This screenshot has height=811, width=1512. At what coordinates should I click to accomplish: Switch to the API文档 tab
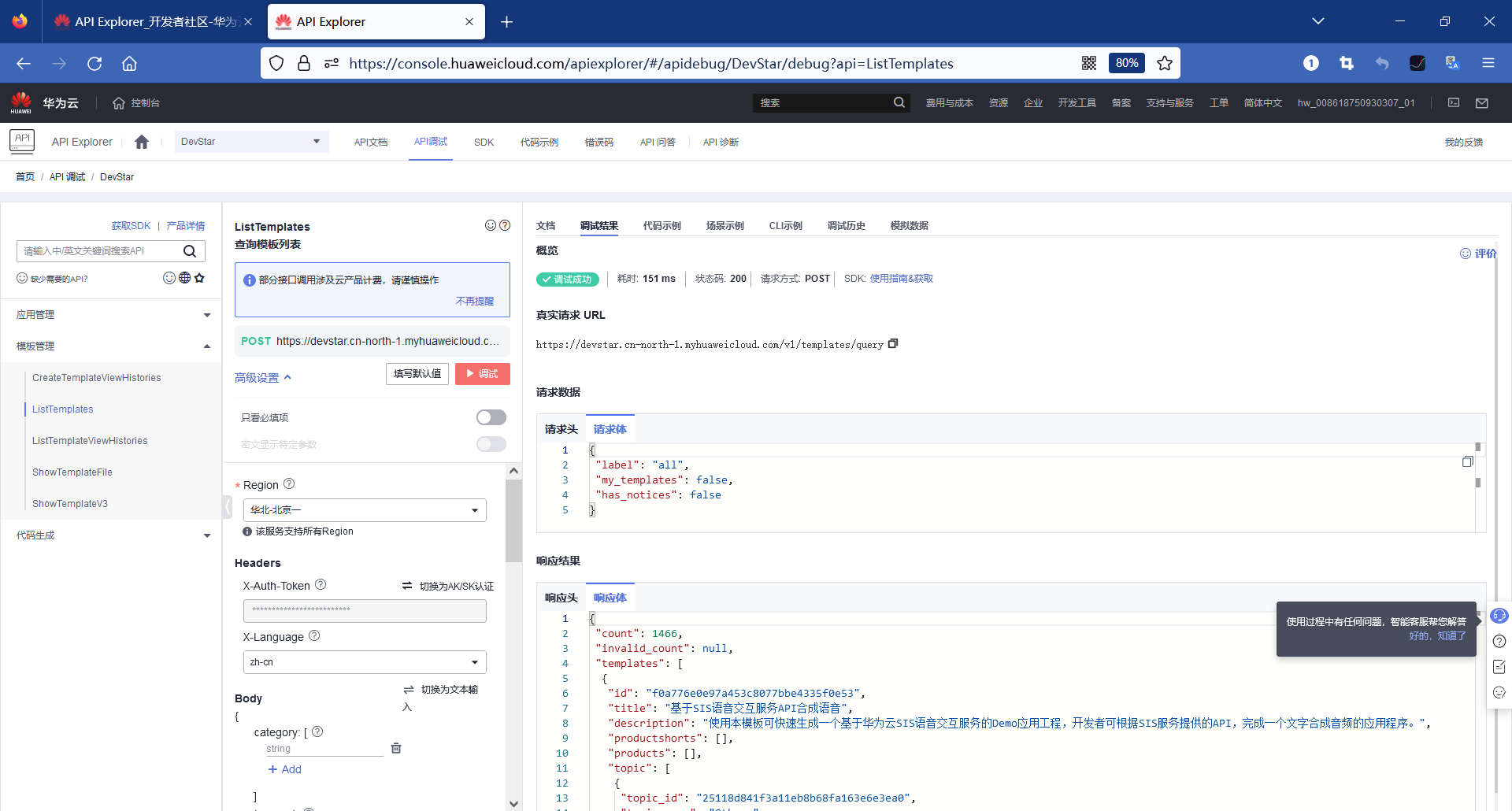pos(371,143)
